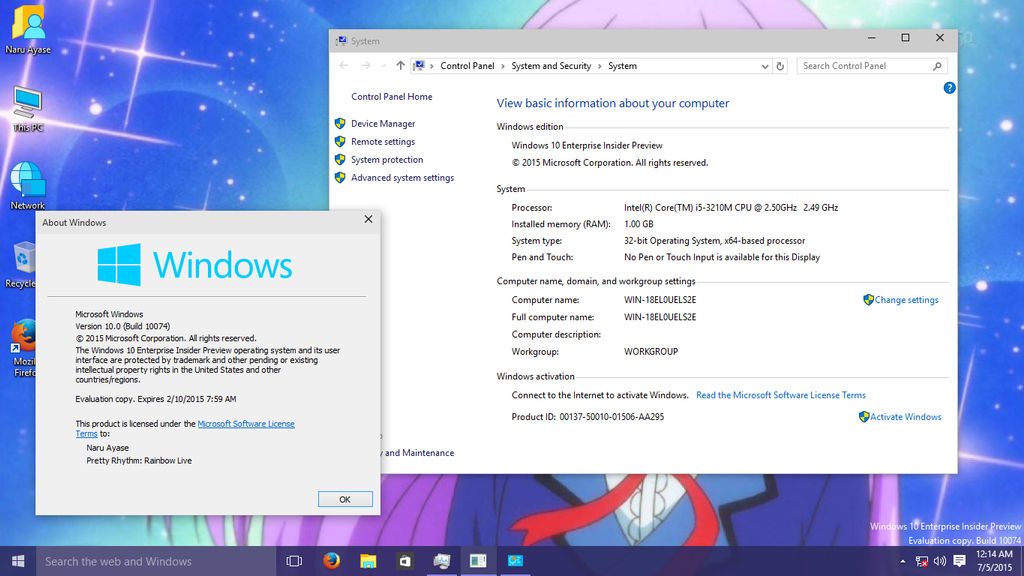Go to Control Panel Home
Image resolution: width=1024 pixels, height=576 pixels.
pos(392,97)
